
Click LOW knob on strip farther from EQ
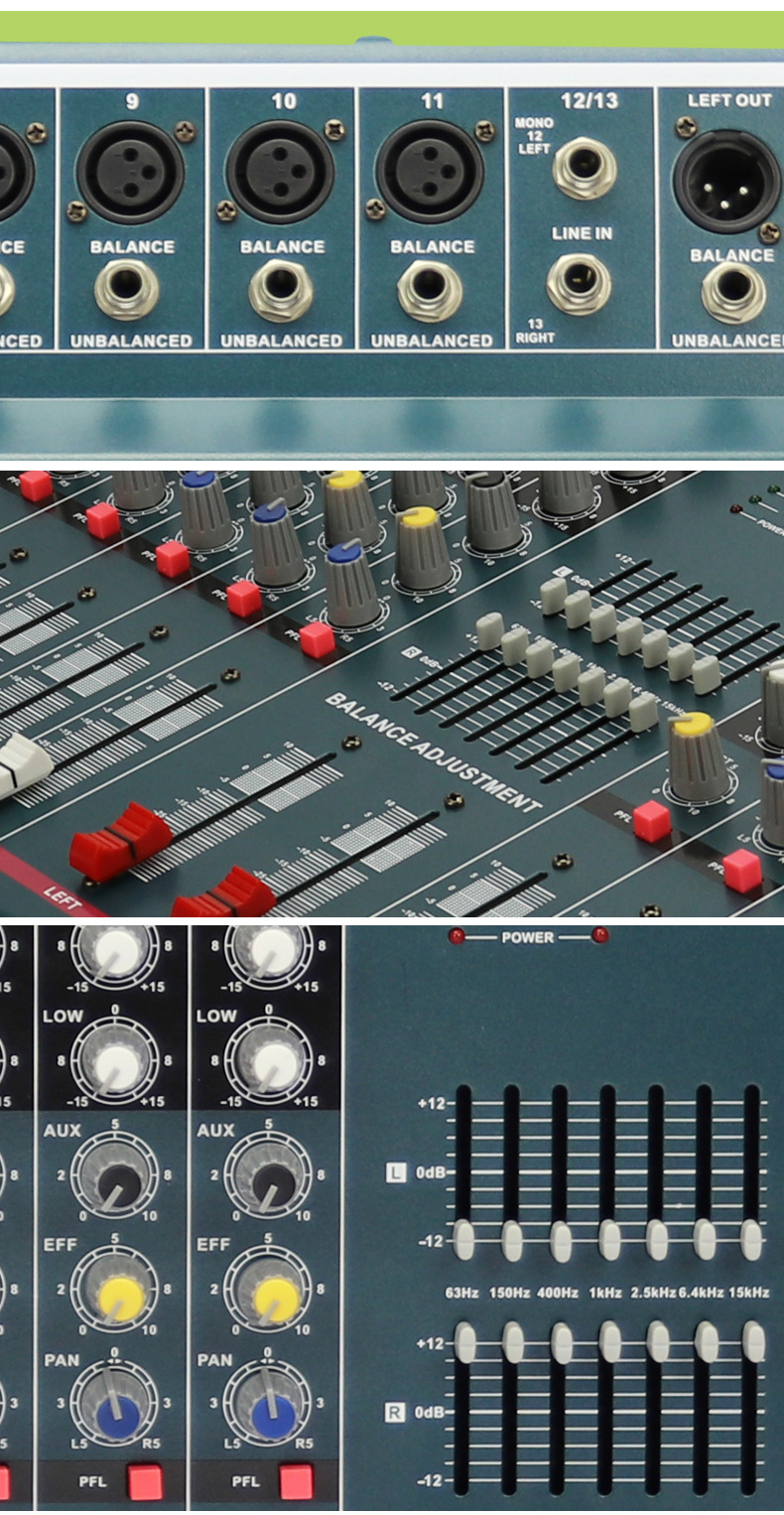tap(115, 1061)
